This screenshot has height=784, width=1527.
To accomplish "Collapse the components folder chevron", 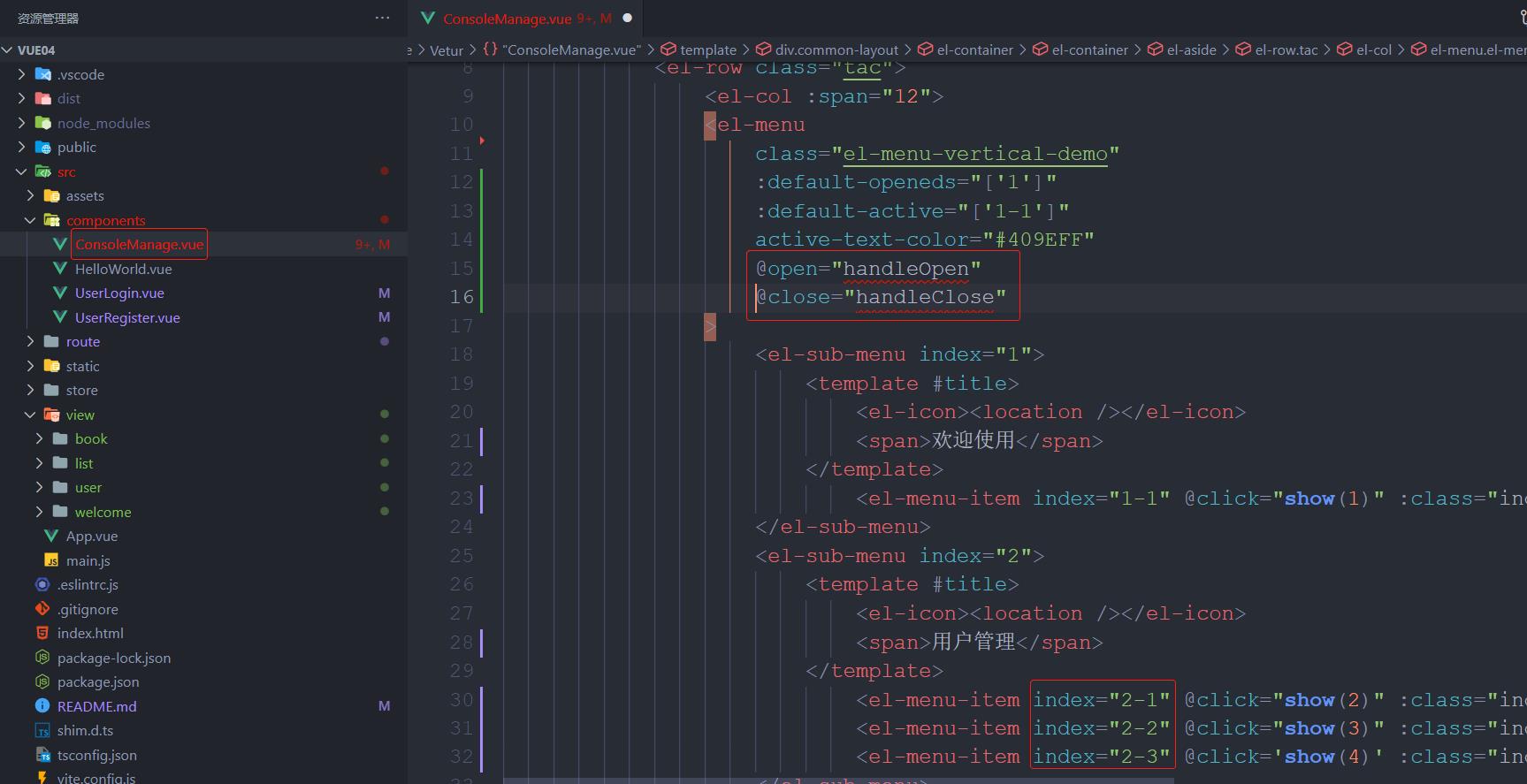I will coord(31,220).
